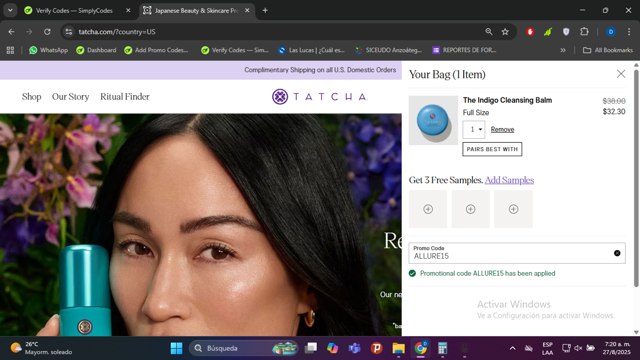Viewport: 640px width, 360px height.
Task: Open the REPORTES DE FOR bookmark
Action: (464, 50)
